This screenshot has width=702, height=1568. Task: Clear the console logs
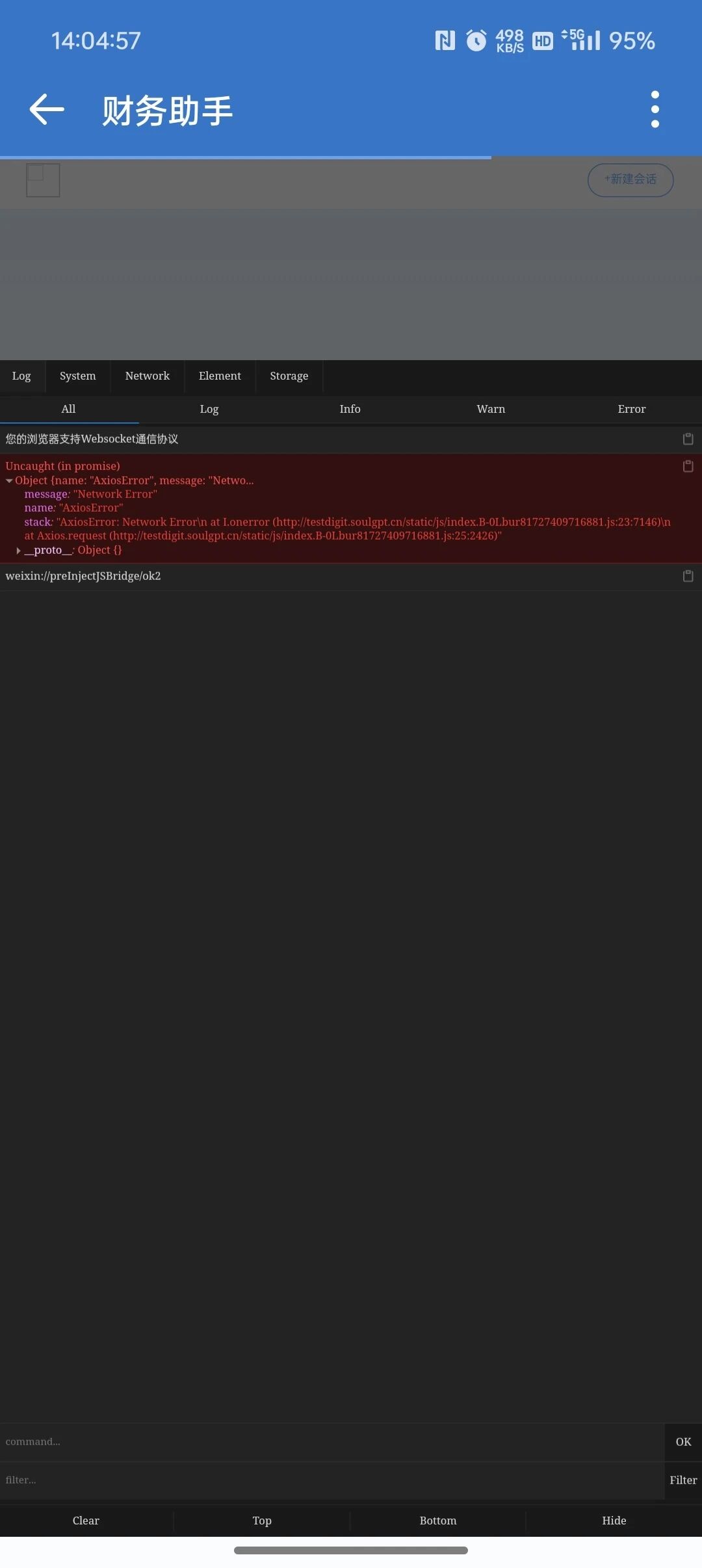pyautogui.click(x=86, y=1521)
